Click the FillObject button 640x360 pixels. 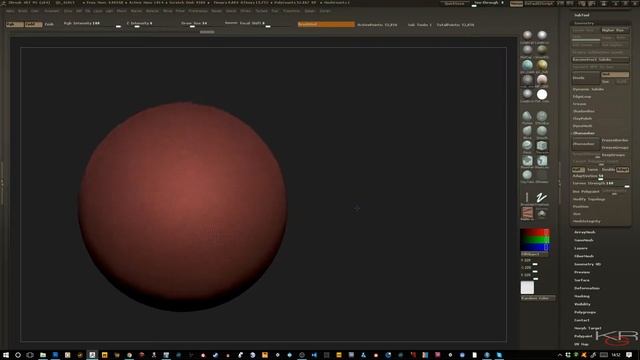click(x=535, y=254)
